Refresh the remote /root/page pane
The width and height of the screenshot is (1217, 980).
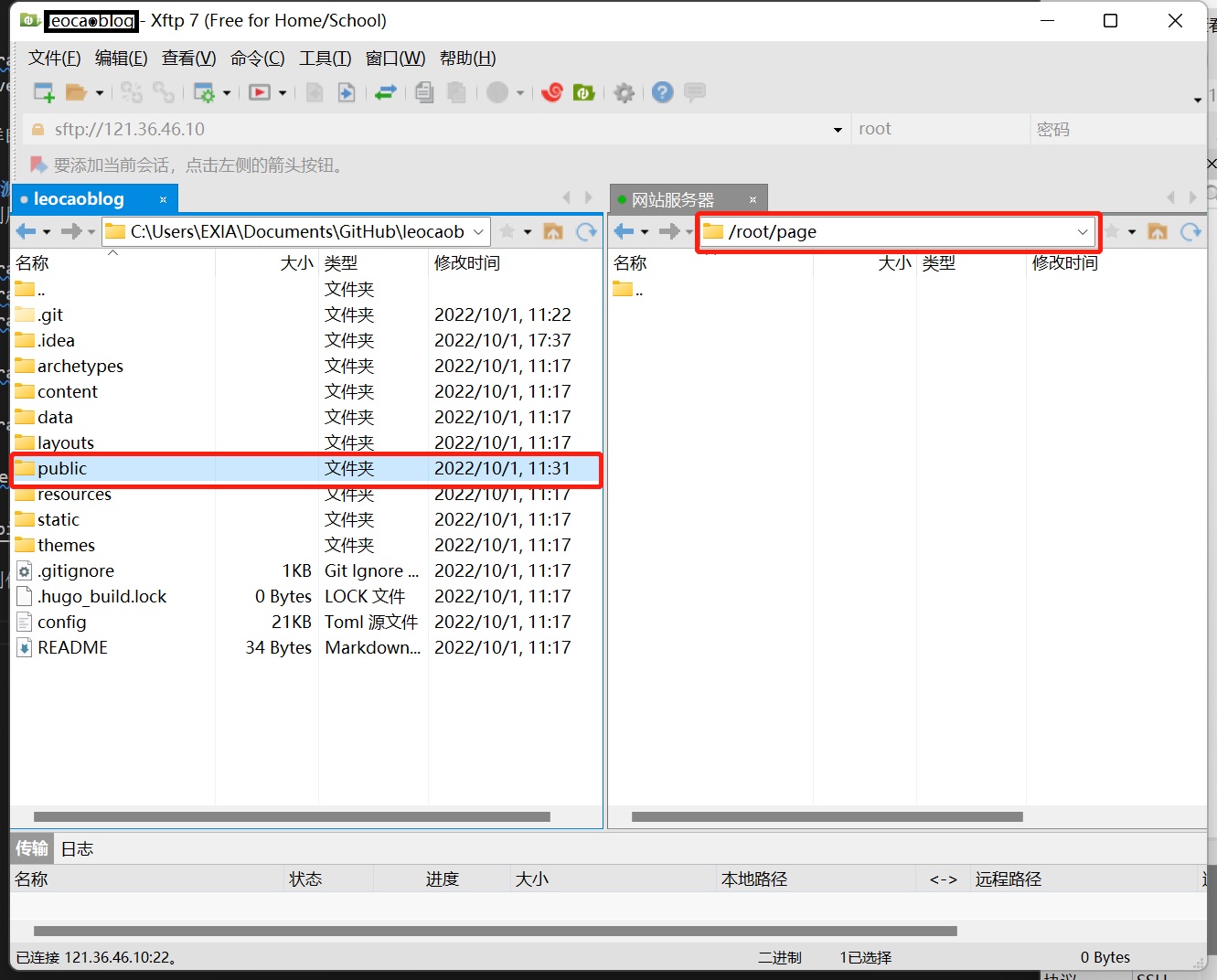[1190, 232]
